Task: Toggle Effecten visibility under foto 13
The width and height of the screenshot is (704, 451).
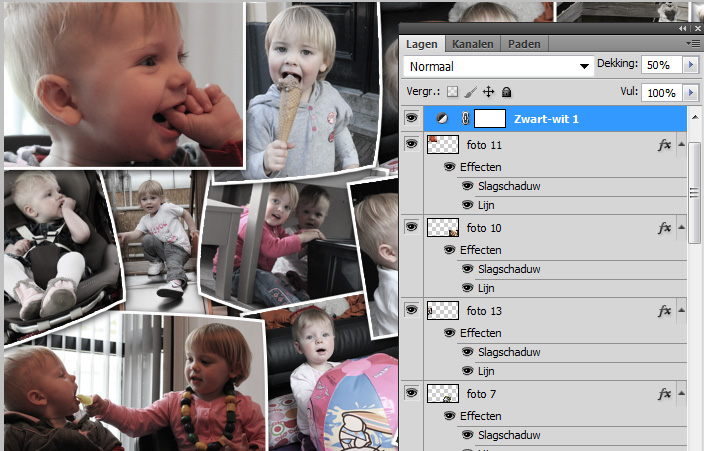Action: [449, 333]
